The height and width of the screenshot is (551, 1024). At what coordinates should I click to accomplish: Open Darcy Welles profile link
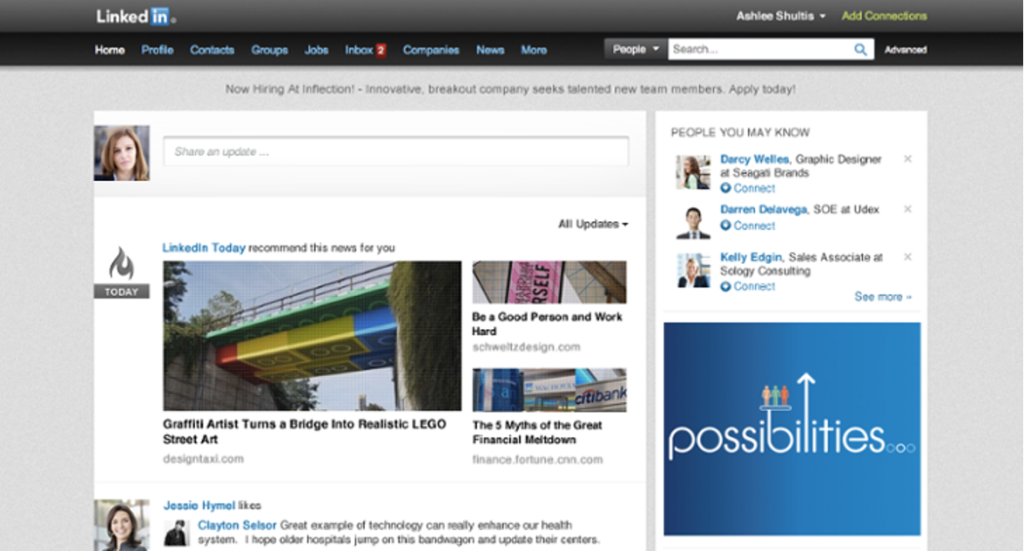coord(754,159)
